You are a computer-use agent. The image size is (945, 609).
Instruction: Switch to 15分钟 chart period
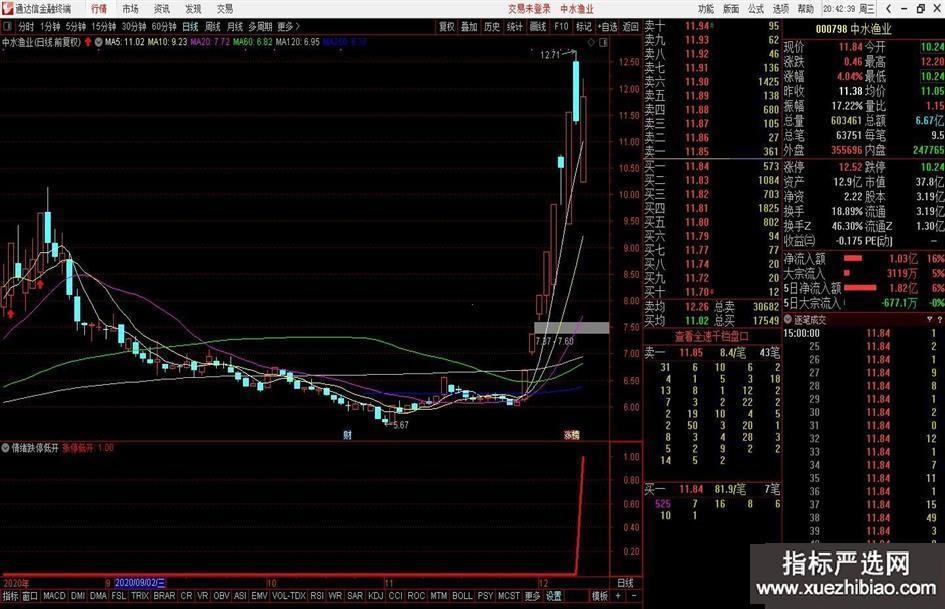click(104, 27)
